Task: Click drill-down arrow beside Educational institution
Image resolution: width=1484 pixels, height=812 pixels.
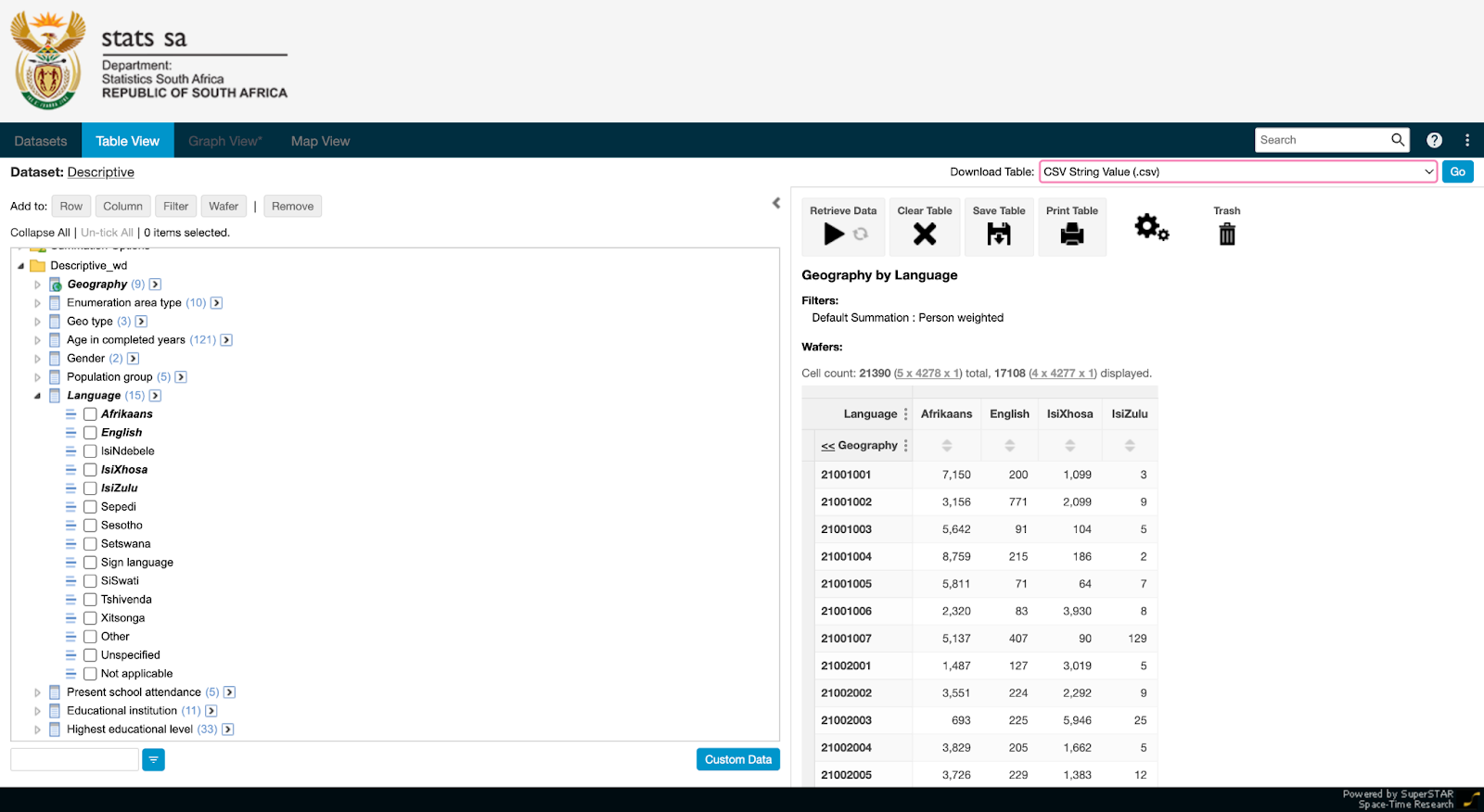Action: coord(211,711)
